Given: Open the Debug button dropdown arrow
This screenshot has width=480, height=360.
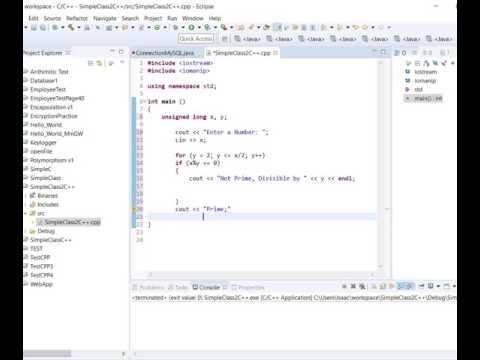Looking at the screenshot, I should (183, 28).
